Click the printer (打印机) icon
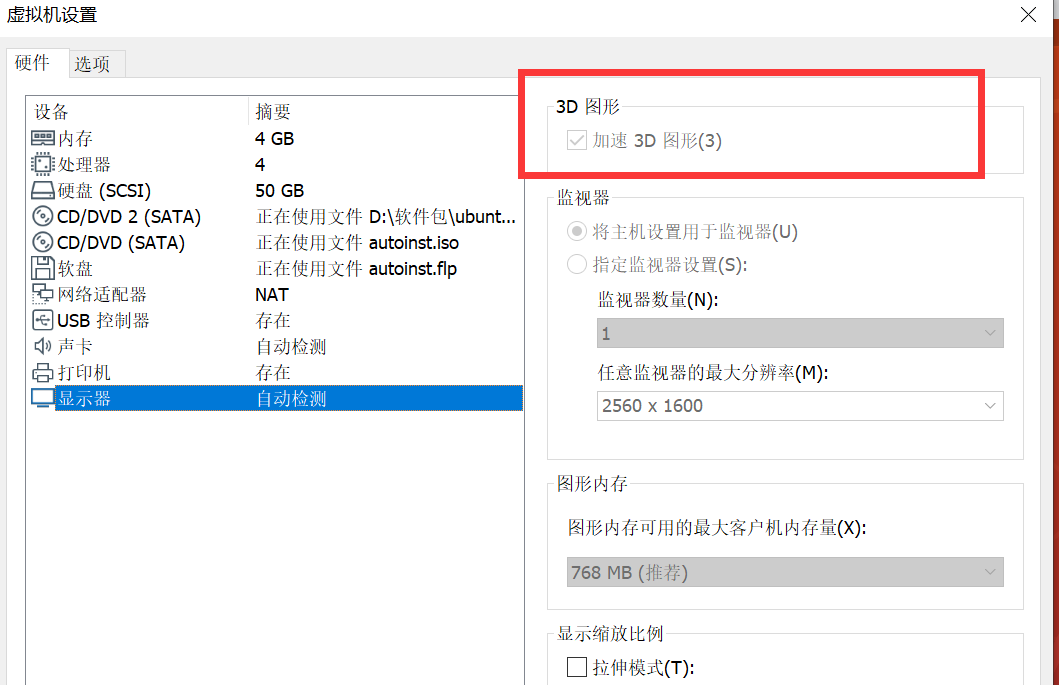Screen dimensions: 1059x685 point(43,372)
